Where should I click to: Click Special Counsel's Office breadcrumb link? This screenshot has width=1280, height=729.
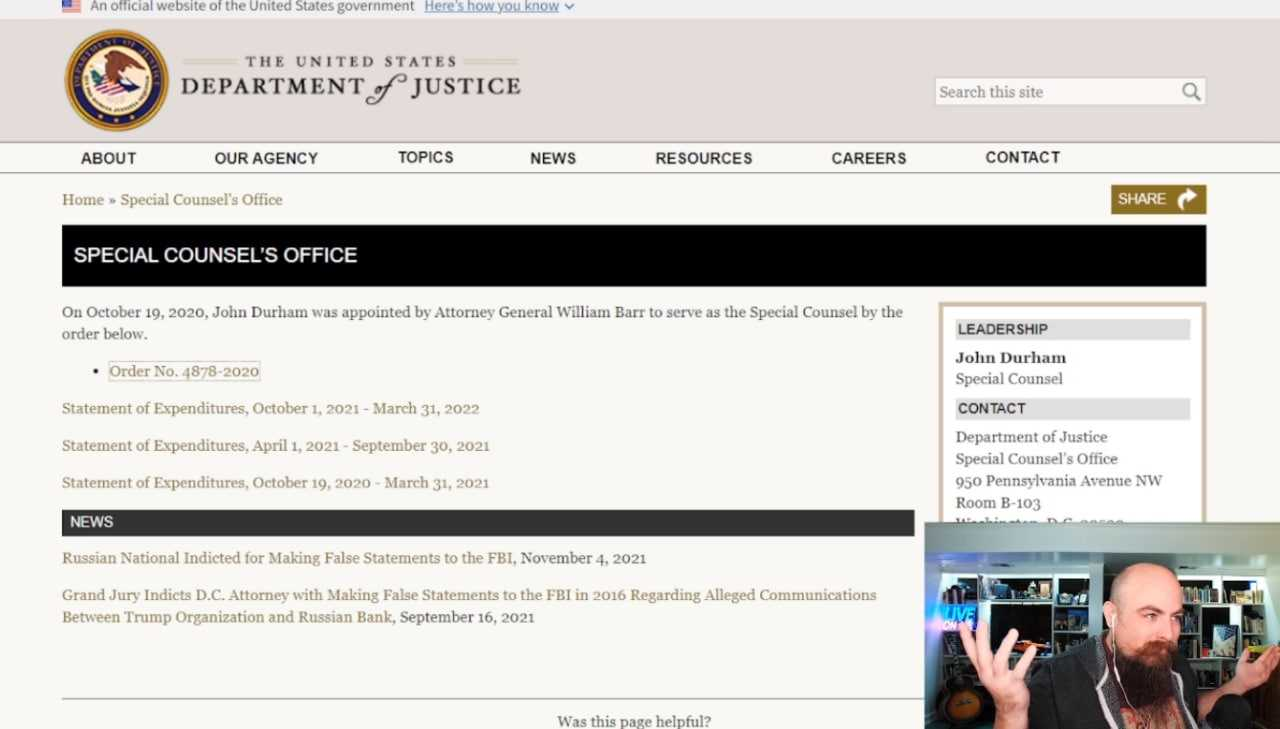point(202,200)
